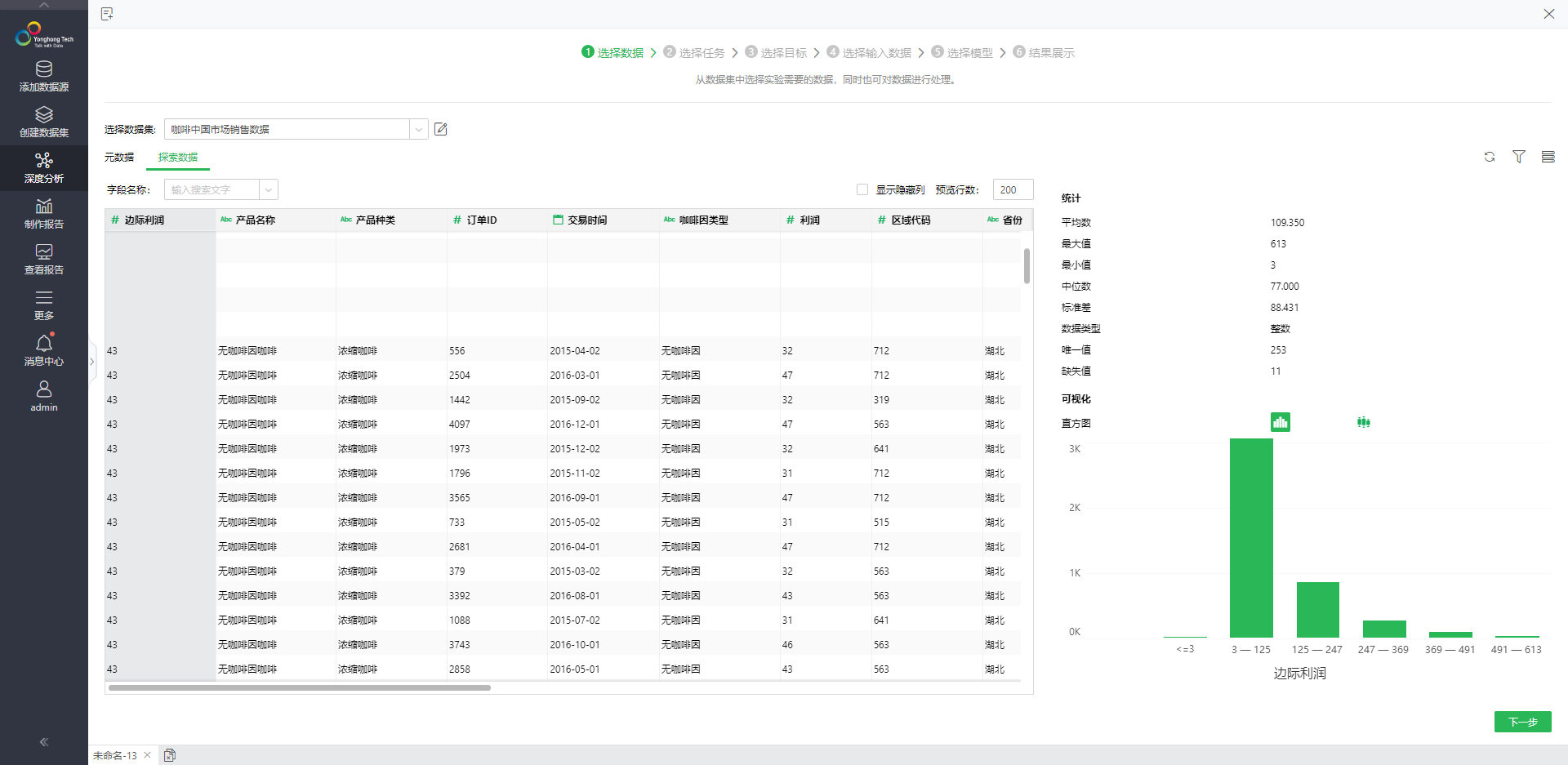Select the 深度分析 sidebar item
The image size is (1568, 765).
[44, 168]
